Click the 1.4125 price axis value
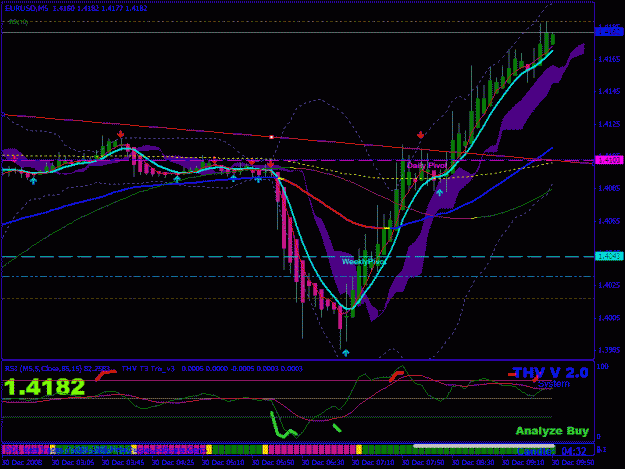 [609, 124]
